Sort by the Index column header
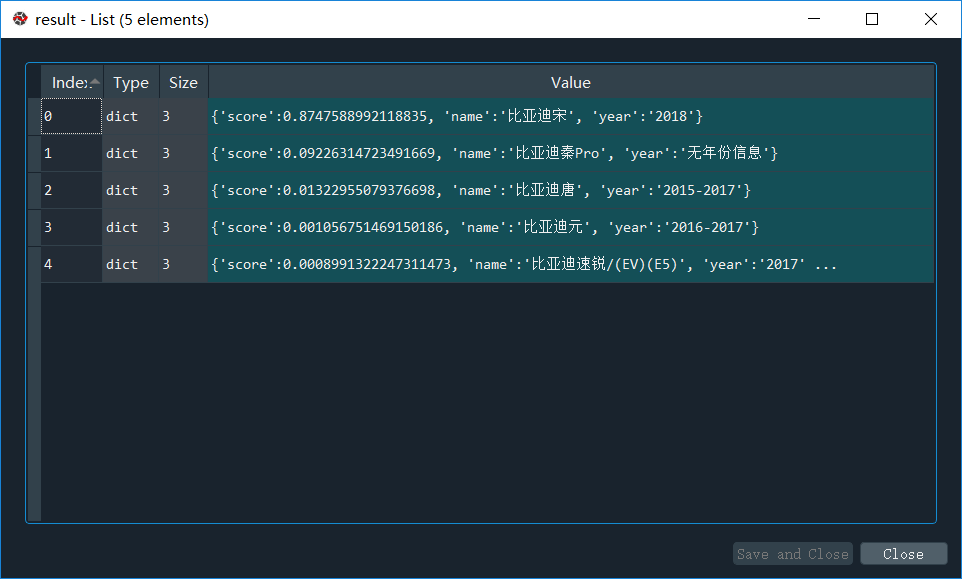Image resolution: width=962 pixels, height=579 pixels. tap(72, 82)
